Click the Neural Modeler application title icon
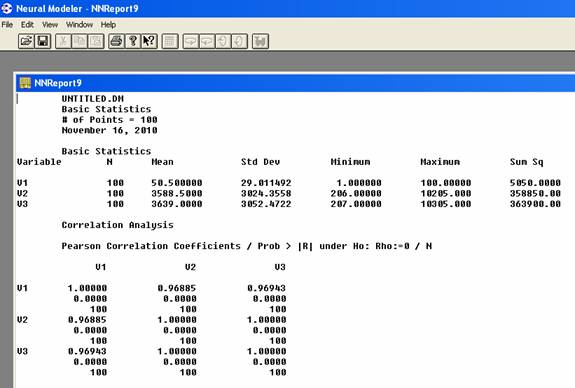Viewport: 575px width, 388px height. tap(7, 8)
